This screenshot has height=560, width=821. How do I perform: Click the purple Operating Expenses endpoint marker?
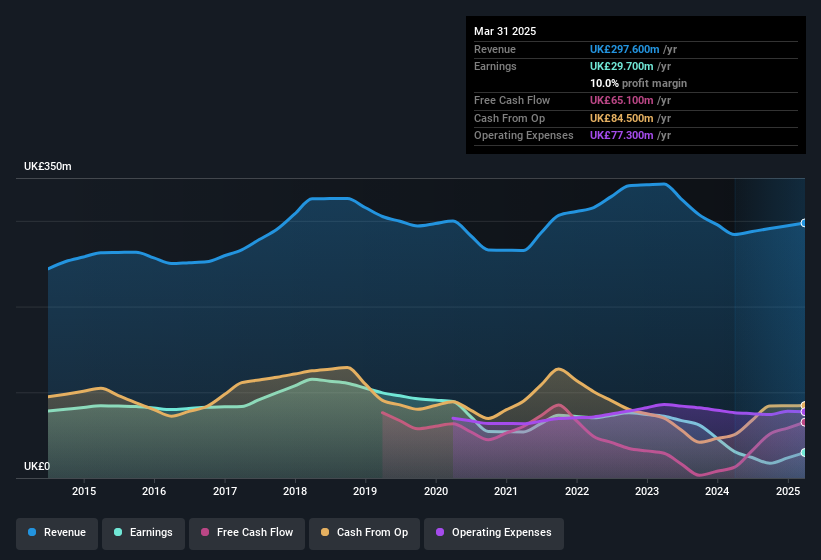804,412
